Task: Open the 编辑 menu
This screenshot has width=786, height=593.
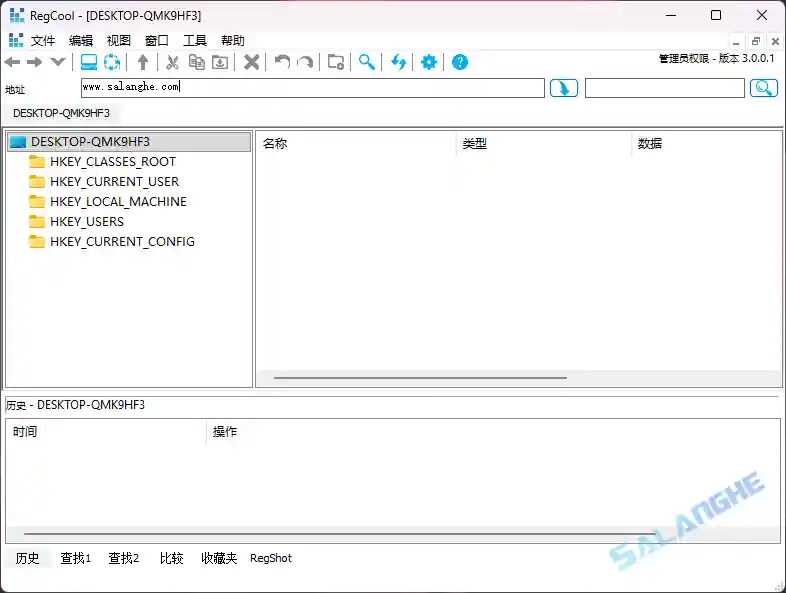Action: coord(81,40)
